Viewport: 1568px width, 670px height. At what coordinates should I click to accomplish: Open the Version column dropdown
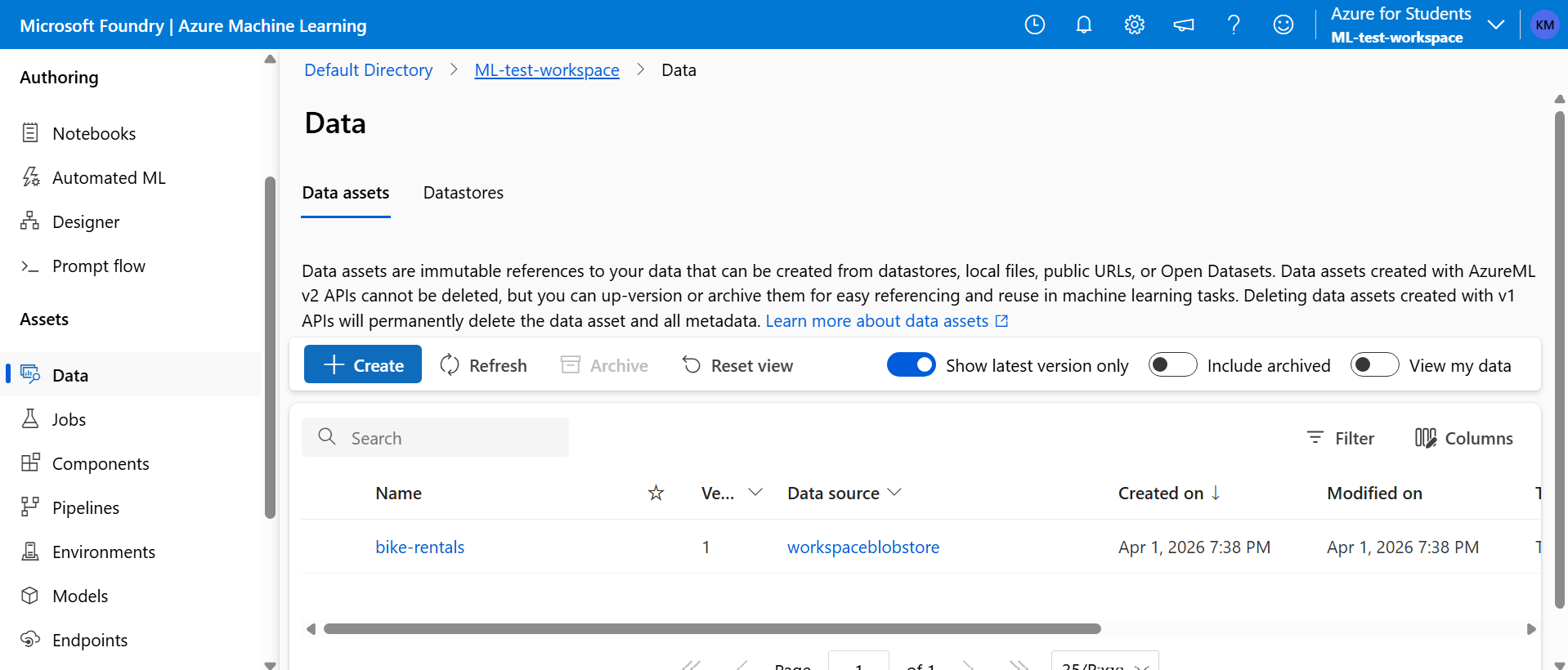[755, 492]
